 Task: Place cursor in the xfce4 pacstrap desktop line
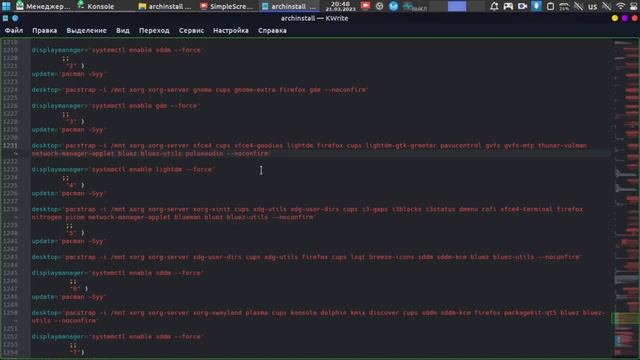coord(309,150)
